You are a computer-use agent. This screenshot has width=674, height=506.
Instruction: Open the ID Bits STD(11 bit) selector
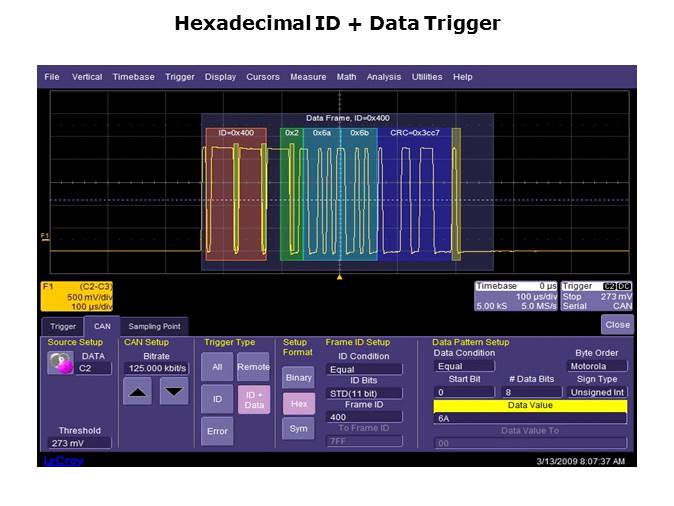(x=364, y=393)
